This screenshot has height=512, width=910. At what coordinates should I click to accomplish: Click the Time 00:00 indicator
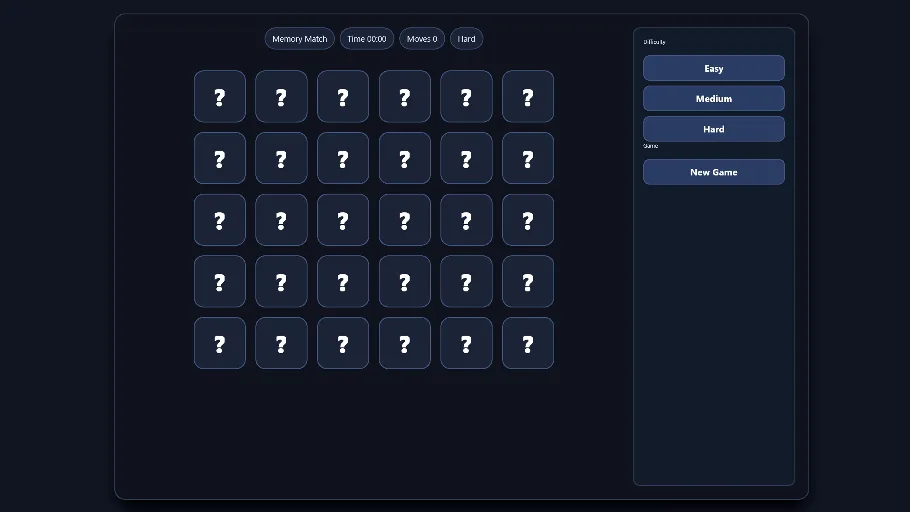click(x=367, y=39)
